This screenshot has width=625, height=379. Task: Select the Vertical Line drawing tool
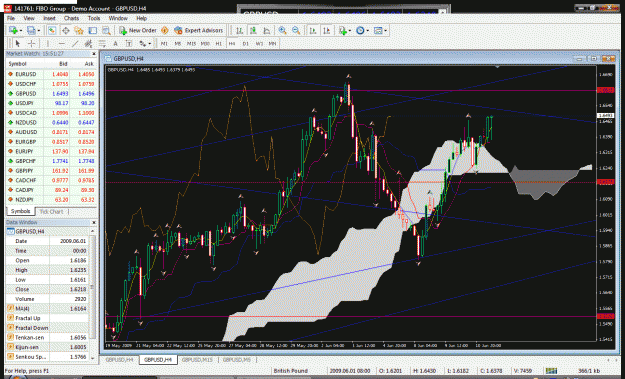pos(48,43)
